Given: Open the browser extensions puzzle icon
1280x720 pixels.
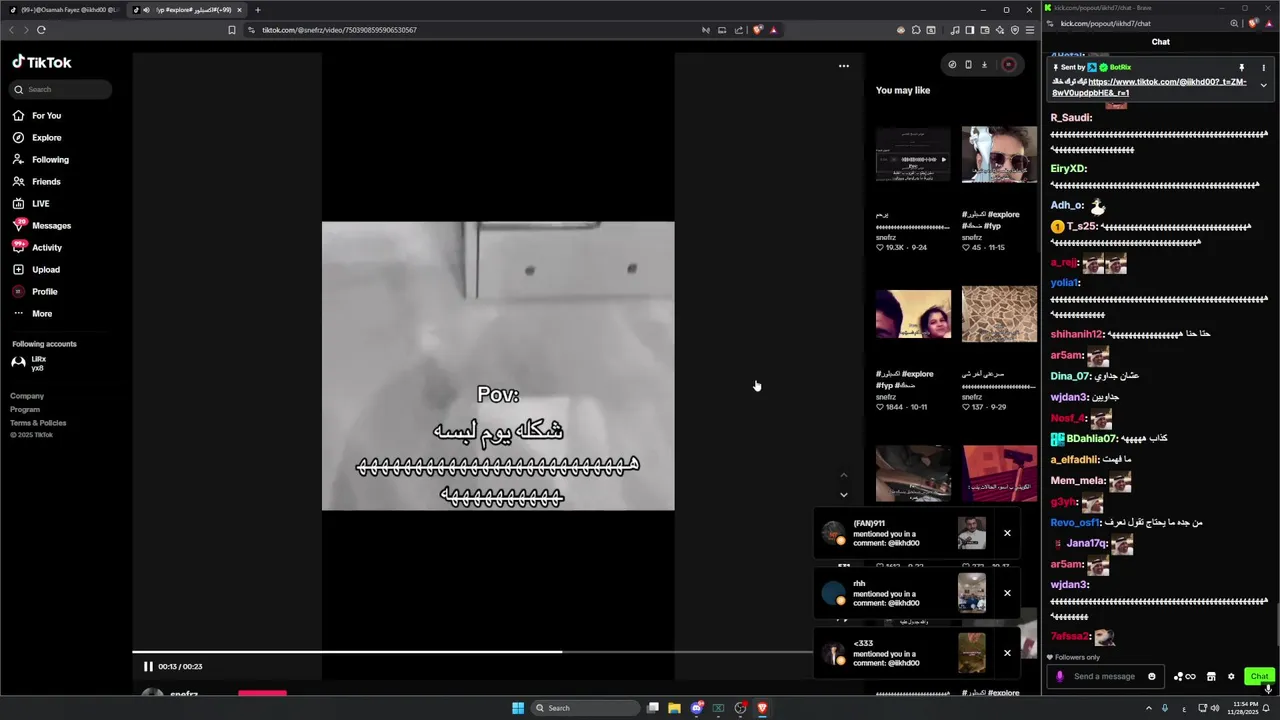Looking at the screenshot, I should coord(916,30).
